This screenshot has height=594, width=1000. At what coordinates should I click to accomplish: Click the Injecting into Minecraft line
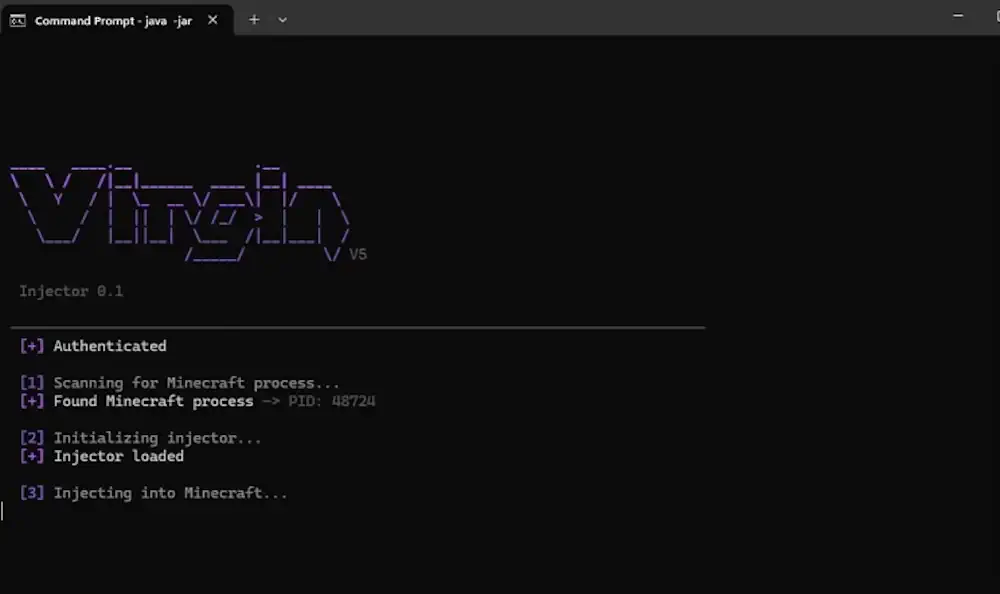tap(170, 493)
